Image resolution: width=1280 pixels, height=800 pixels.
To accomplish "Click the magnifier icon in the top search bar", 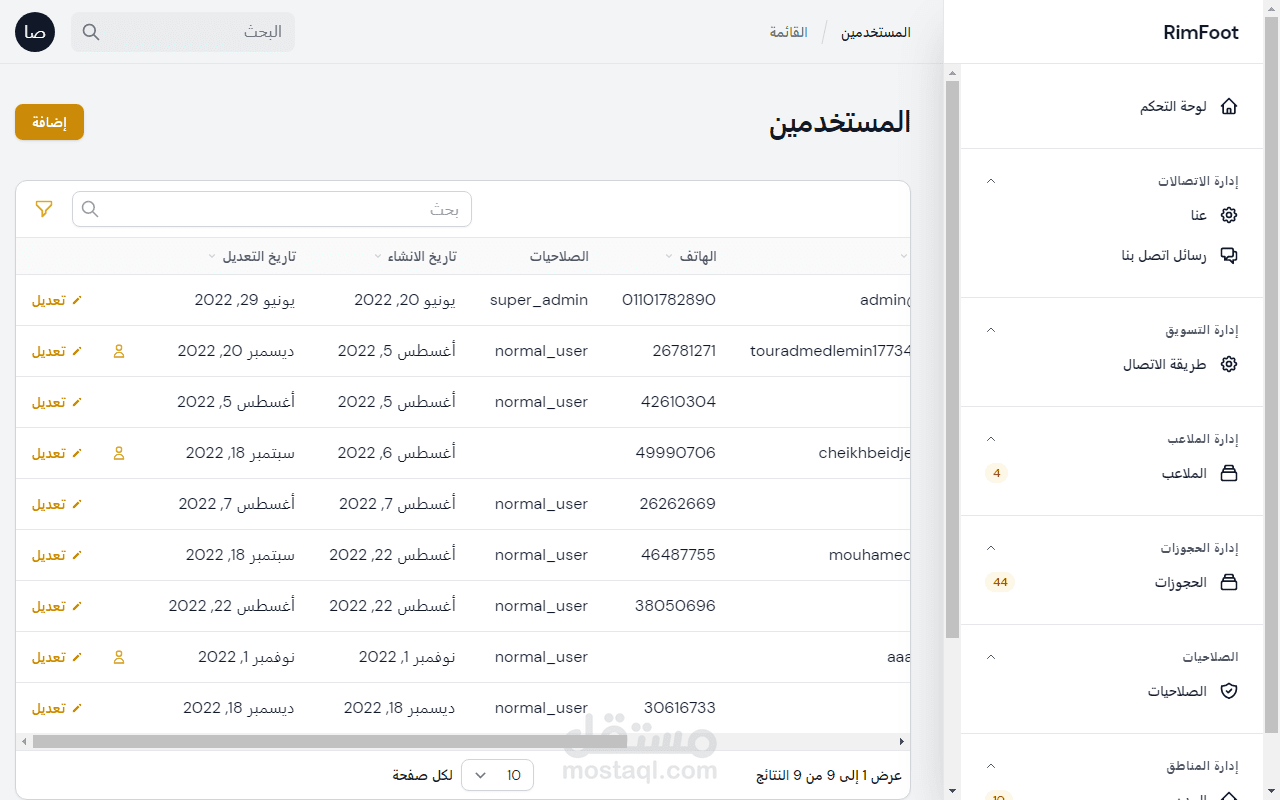I will point(91,32).
